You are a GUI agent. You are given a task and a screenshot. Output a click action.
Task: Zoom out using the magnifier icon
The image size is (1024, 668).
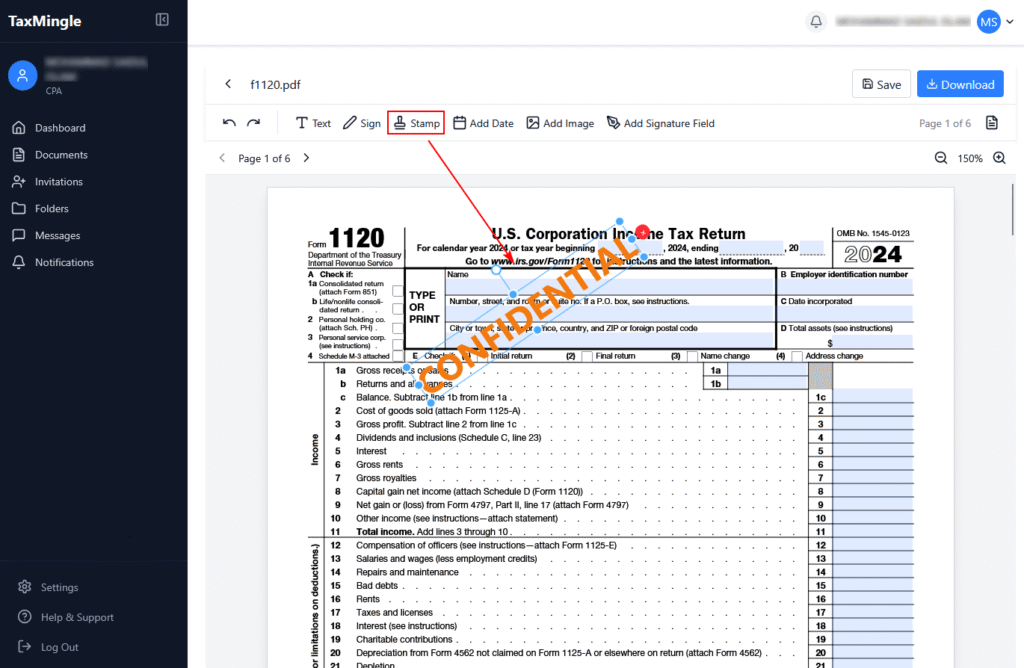click(941, 158)
